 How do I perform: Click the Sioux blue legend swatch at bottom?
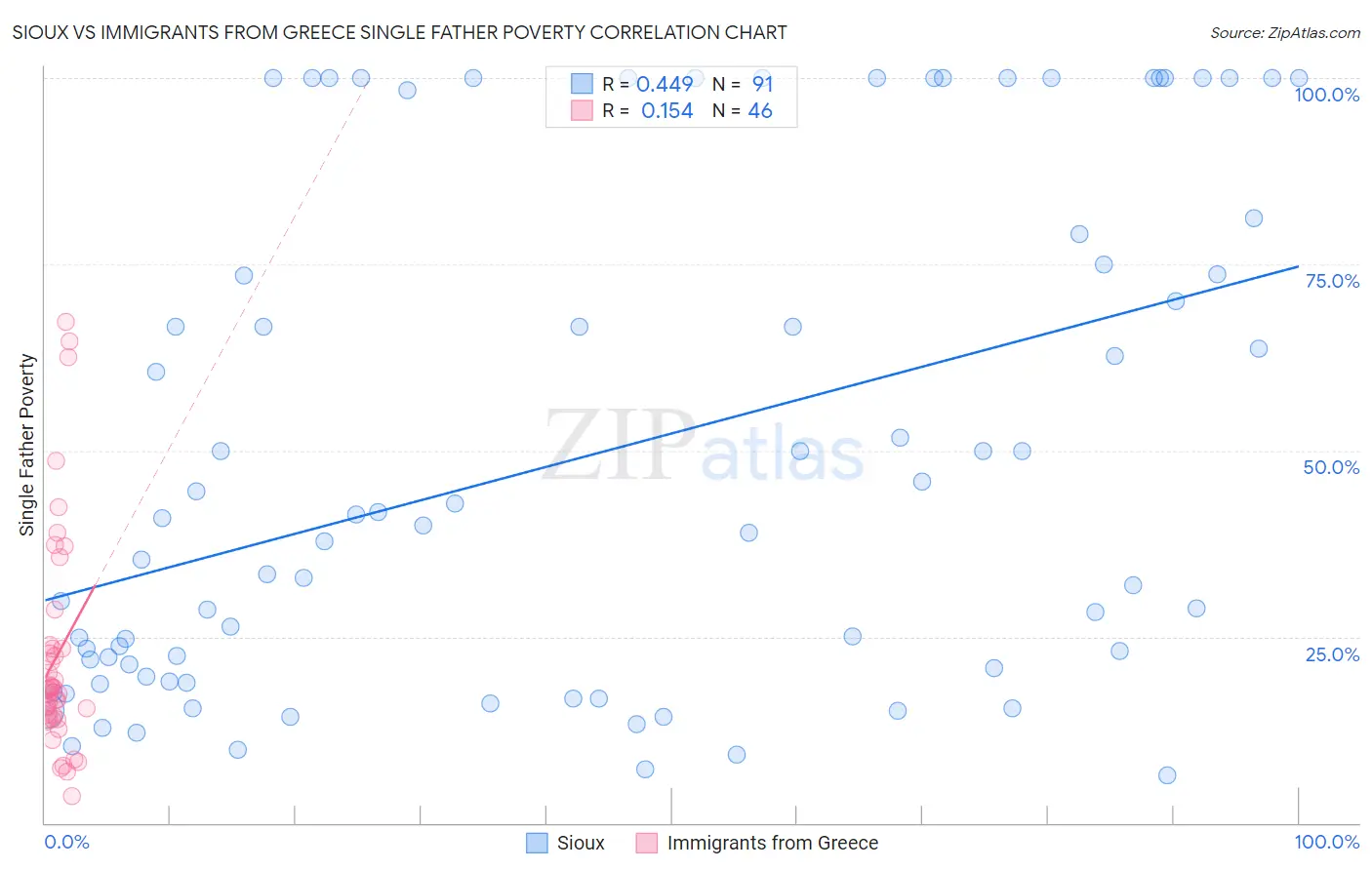(x=537, y=843)
